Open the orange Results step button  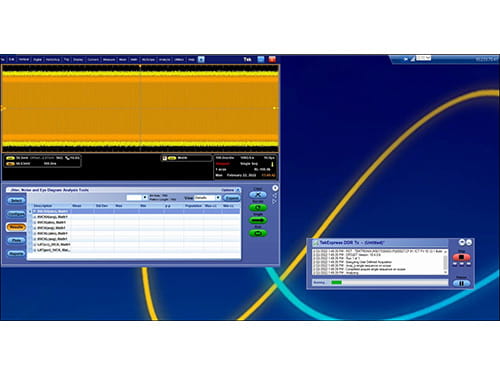click(16, 227)
